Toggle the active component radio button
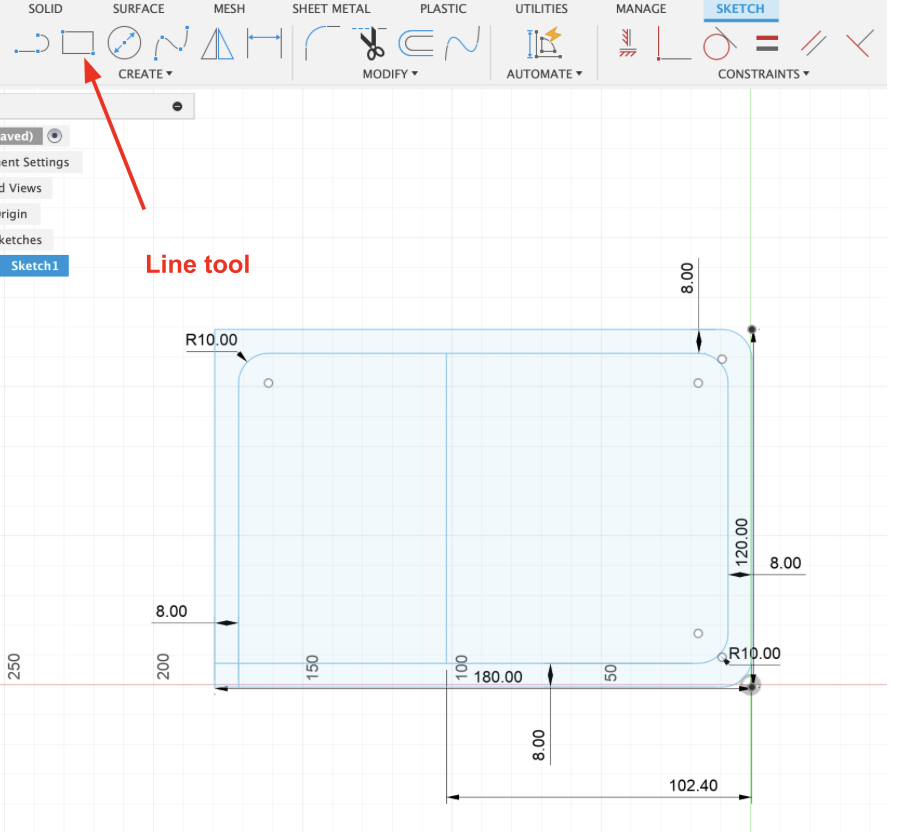Screen dimensions: 900x832 55,136
